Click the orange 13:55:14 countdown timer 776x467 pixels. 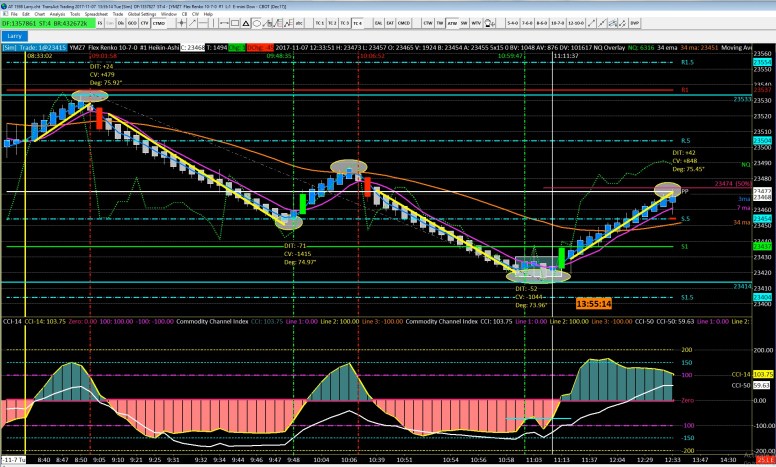593,302
